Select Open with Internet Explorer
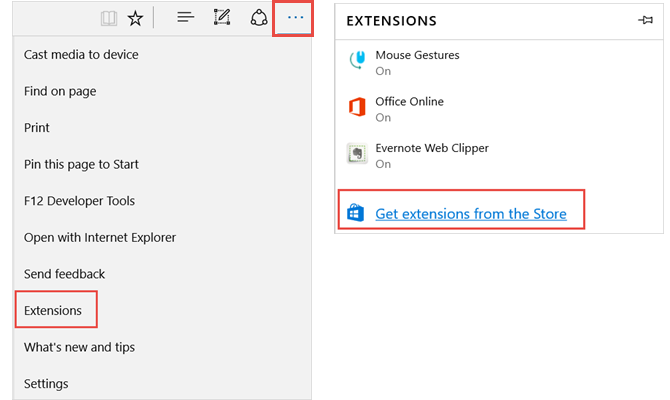This screenshot has width=670, height=400. coord(100,238)
